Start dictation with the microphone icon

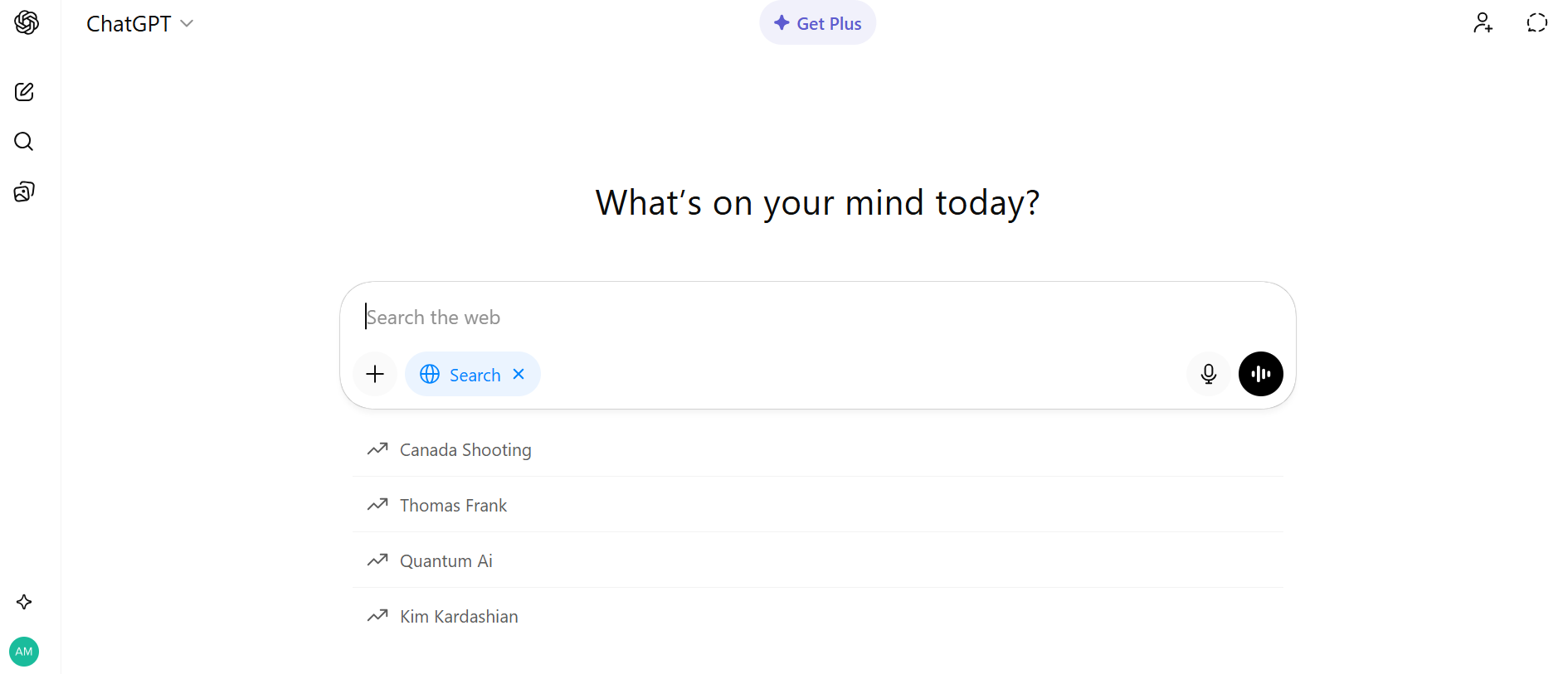[x=1208, y=375]
